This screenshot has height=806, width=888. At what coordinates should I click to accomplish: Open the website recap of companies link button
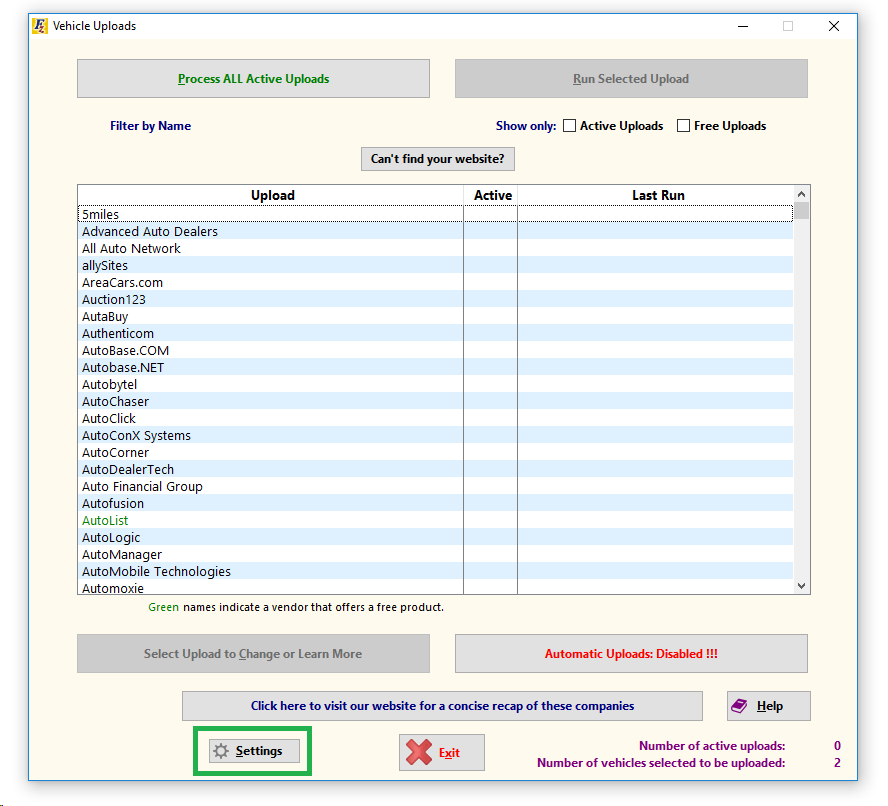[442, 706]
